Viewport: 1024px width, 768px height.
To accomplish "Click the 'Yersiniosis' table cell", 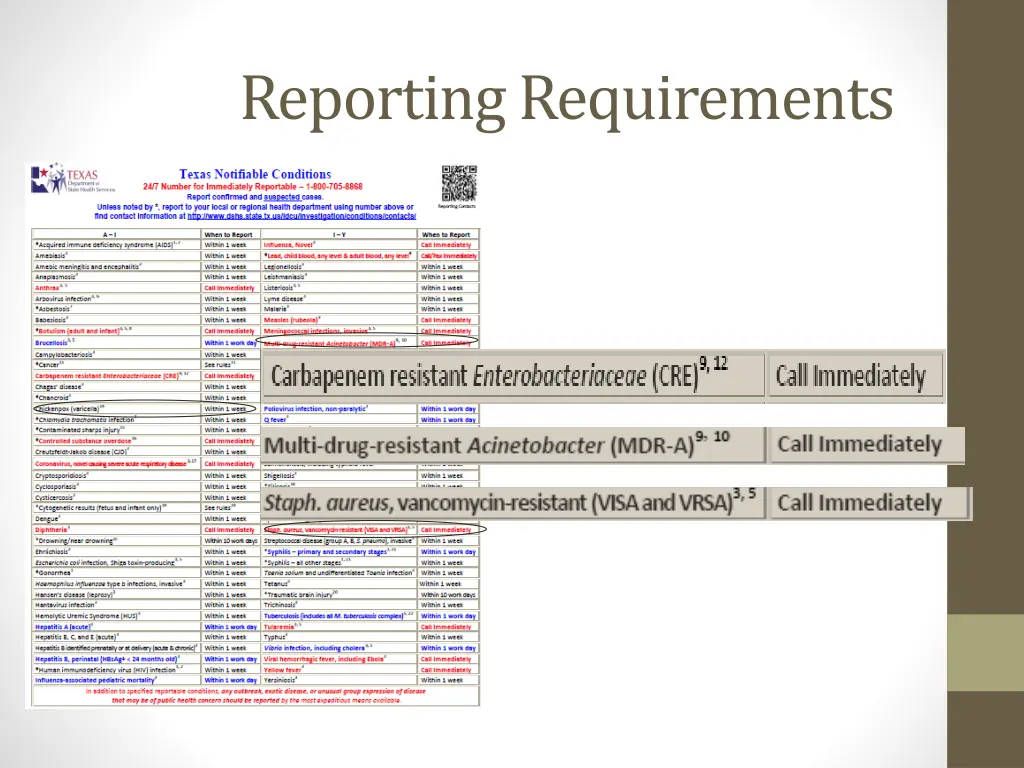I will click(339, 680).
